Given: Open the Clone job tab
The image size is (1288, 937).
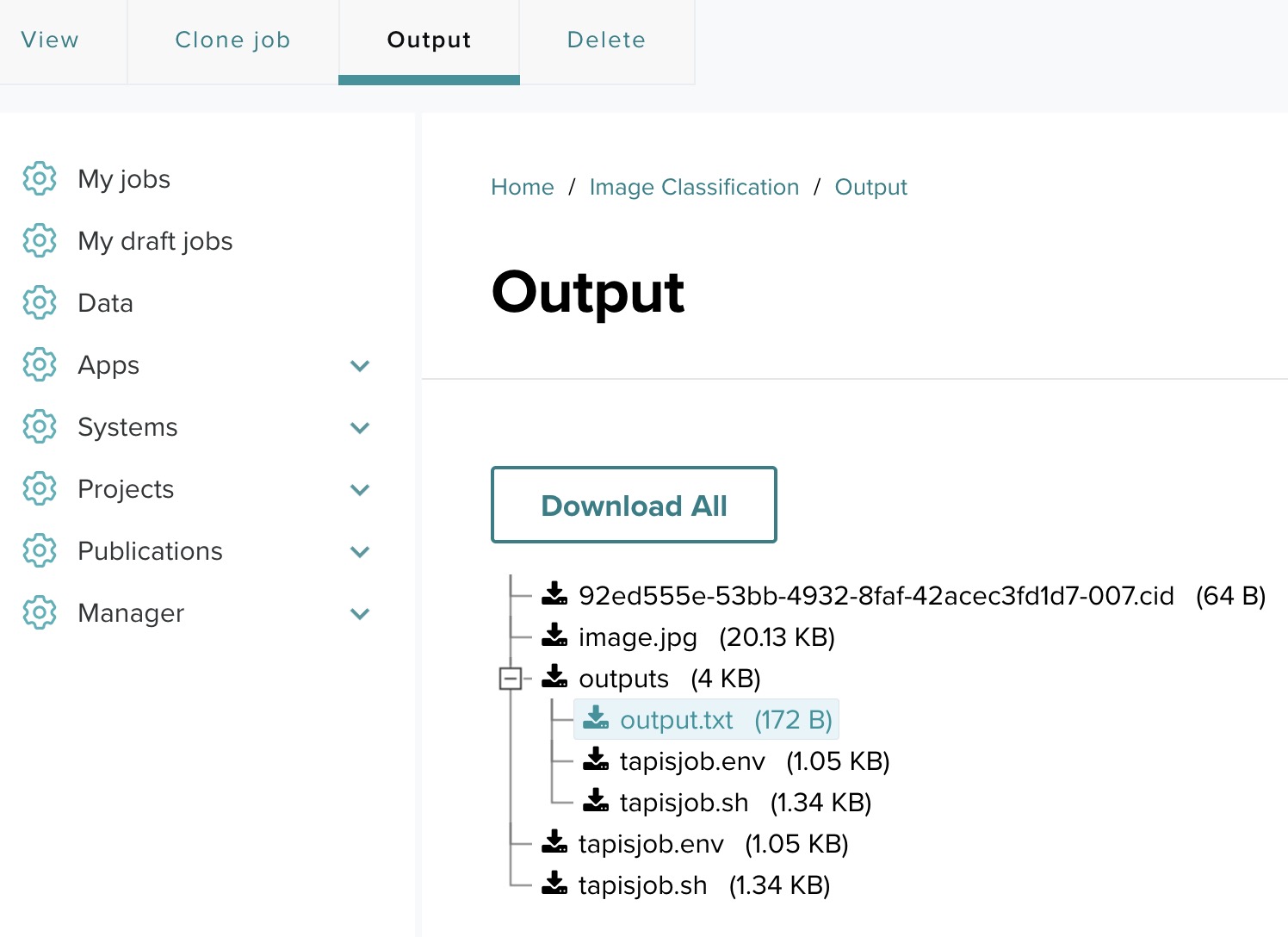Looking at the screenshot, I should [232, 40].
